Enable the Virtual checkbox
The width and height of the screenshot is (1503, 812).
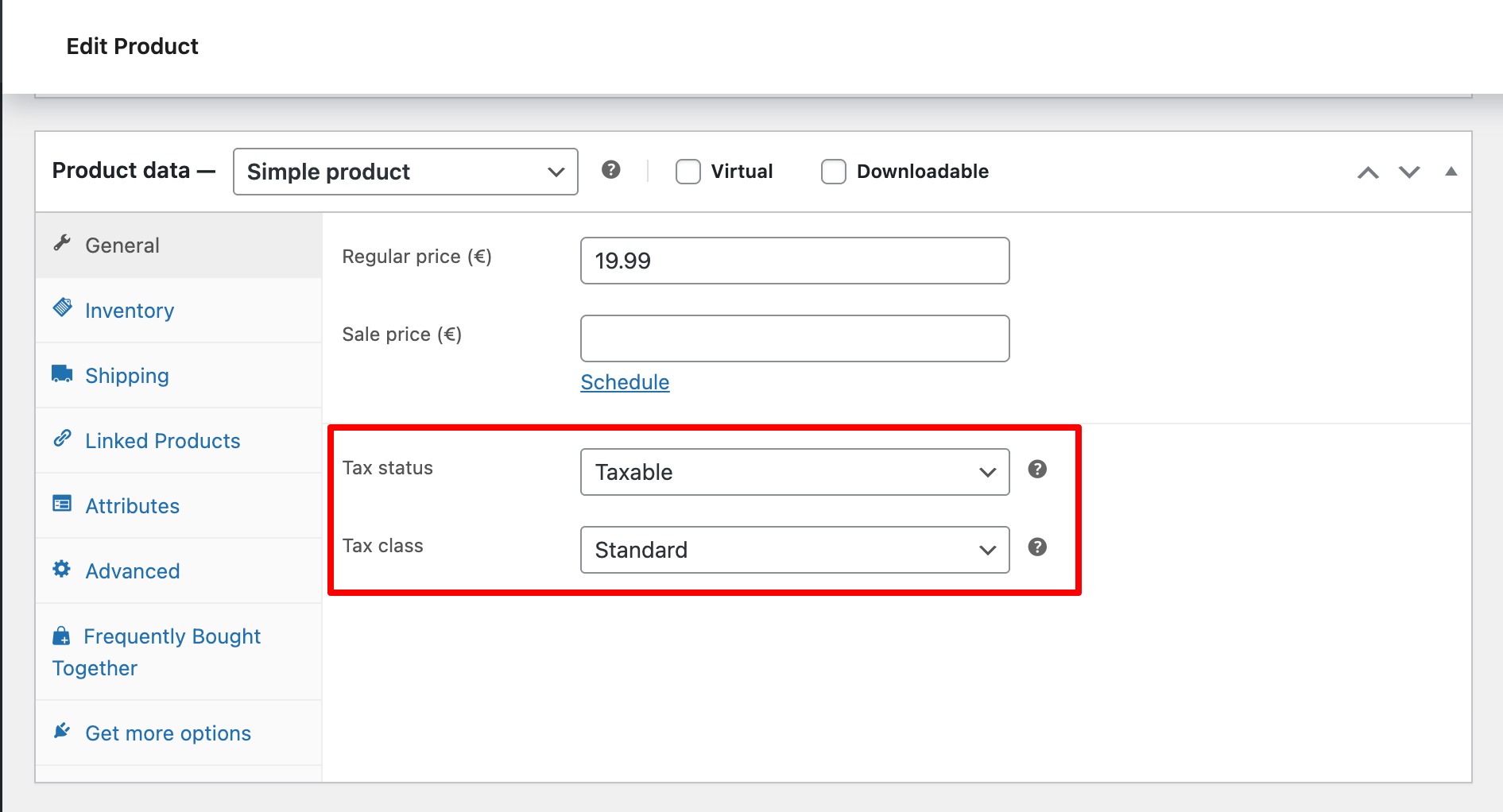click(688, 172)
